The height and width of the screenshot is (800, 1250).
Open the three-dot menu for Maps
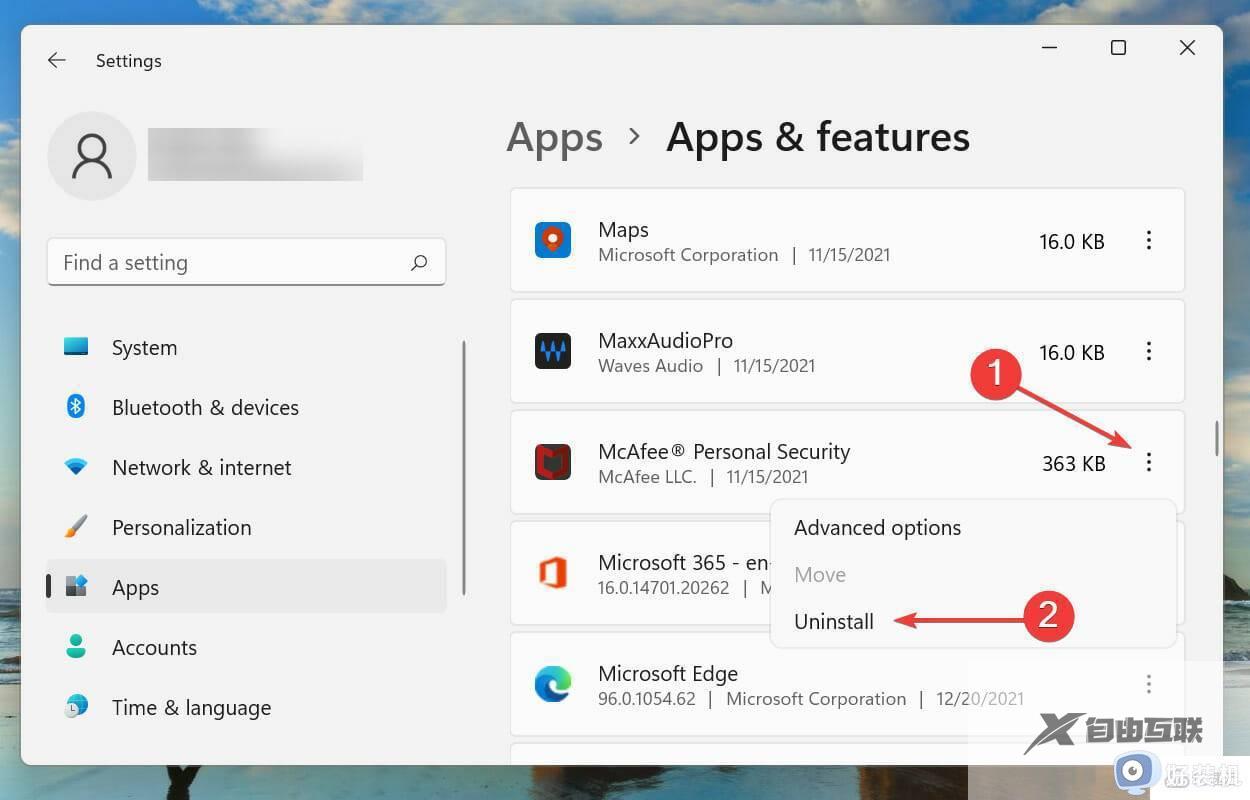[1149, 241]
